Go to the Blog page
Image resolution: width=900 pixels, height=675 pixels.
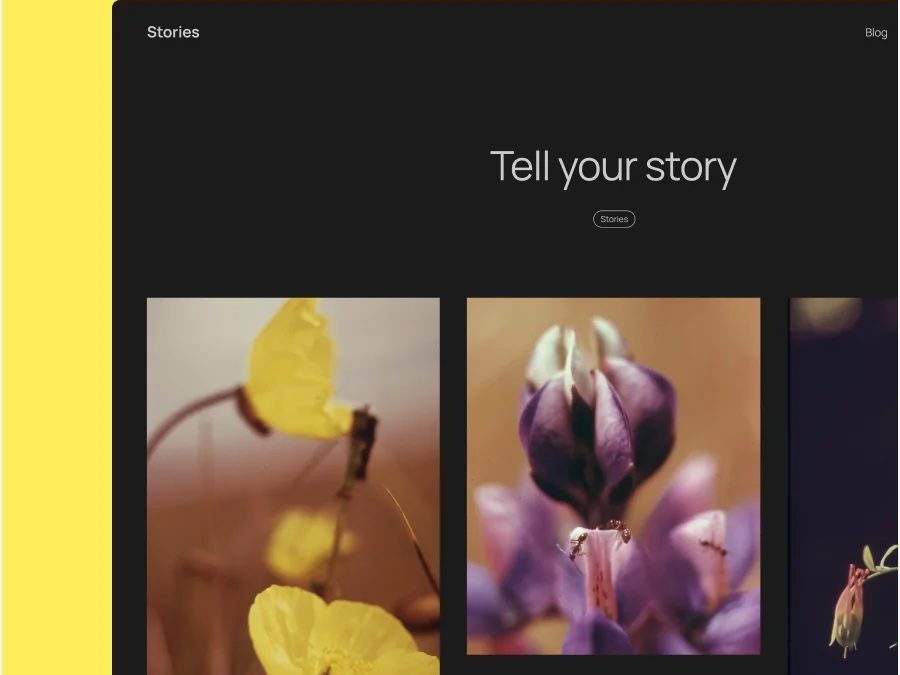pos(876,33)
